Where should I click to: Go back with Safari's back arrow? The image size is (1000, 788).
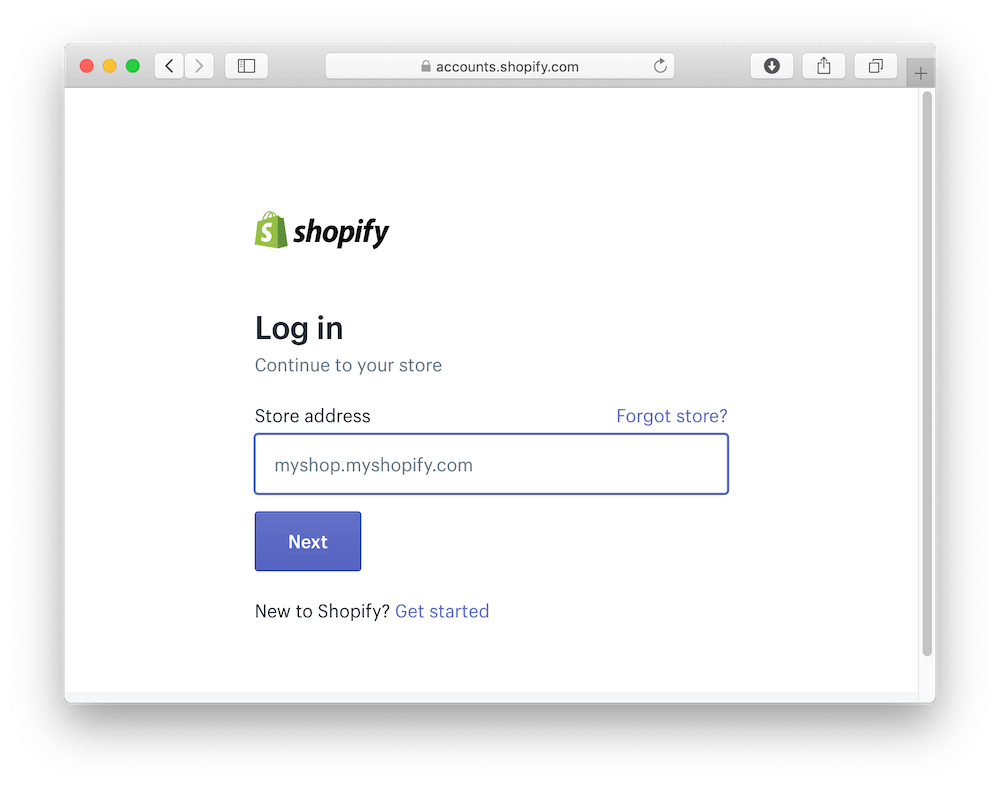pos(170,66)
